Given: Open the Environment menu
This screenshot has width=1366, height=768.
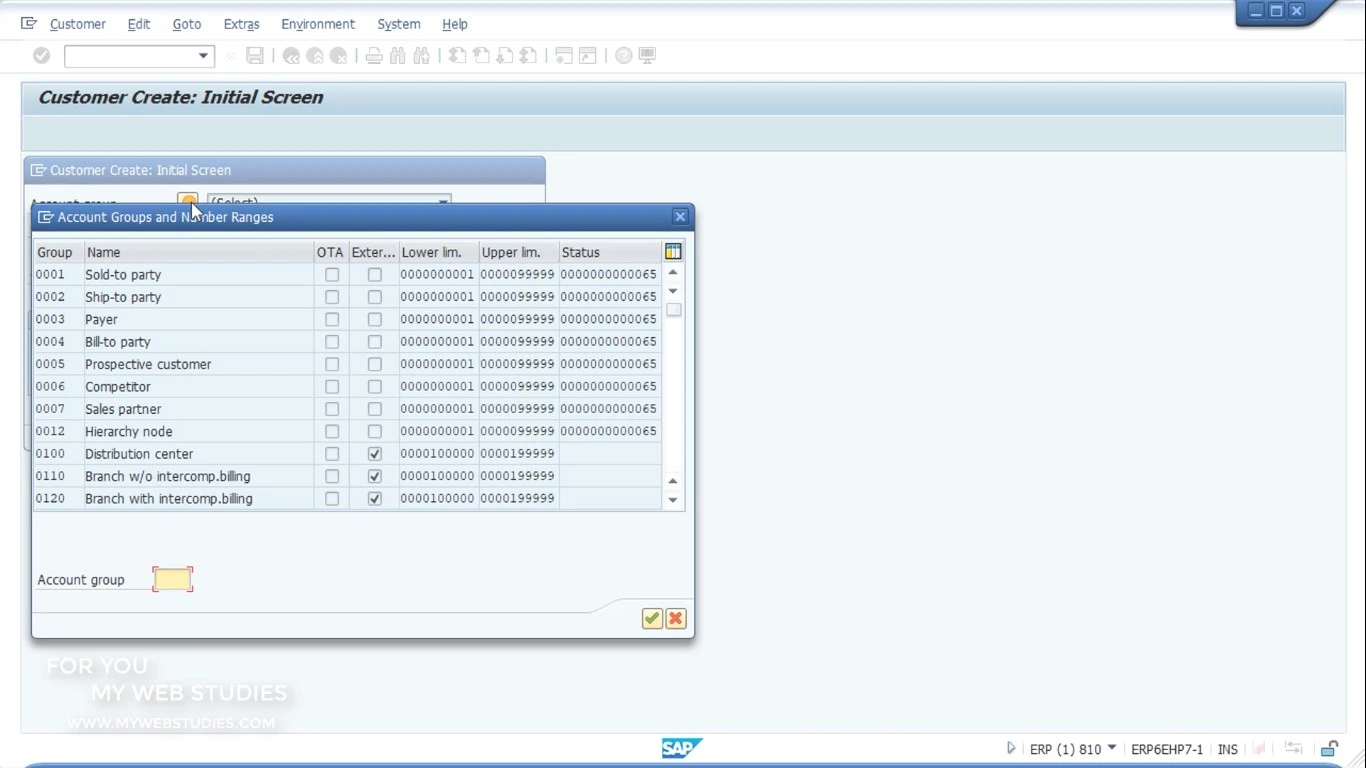Looking at the screenshot, I should 318,24.
